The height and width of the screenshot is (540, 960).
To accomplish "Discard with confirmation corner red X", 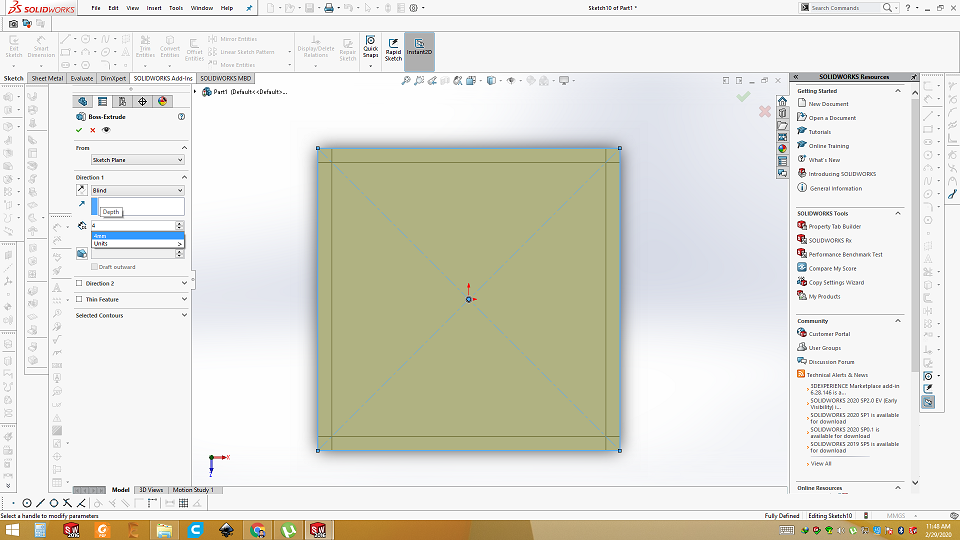I will pyautogui.click(x=765, y=111).
